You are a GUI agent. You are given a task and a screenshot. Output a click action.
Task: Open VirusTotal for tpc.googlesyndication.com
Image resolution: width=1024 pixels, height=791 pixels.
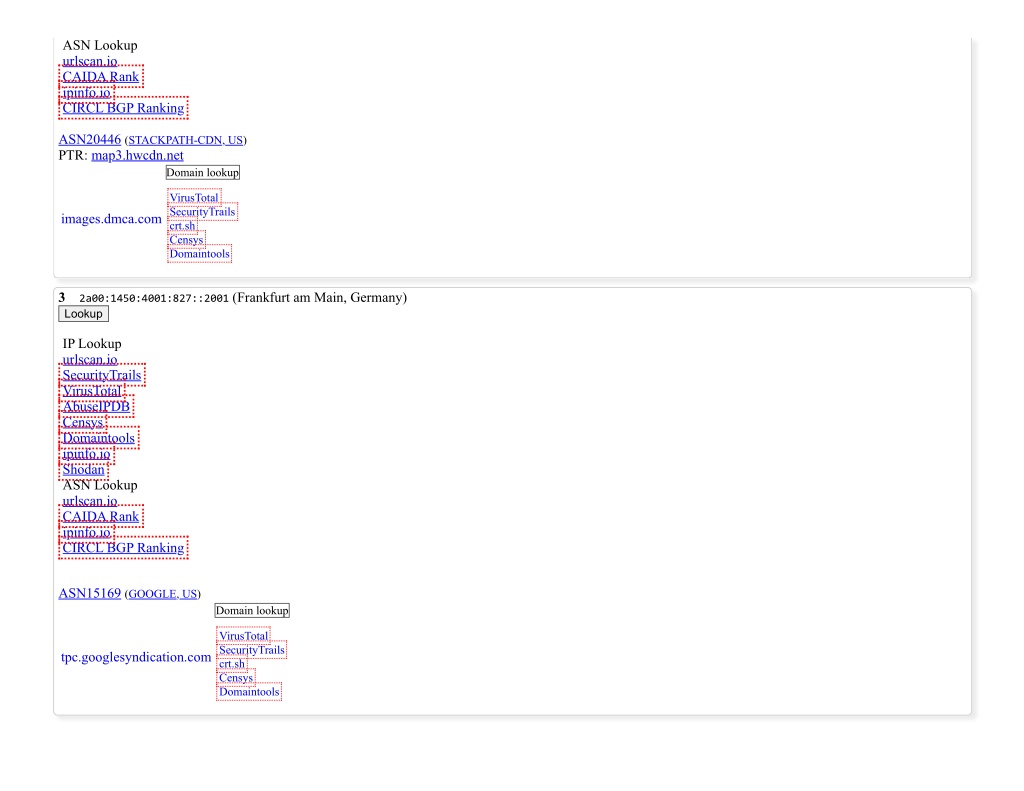click(244, 636)
